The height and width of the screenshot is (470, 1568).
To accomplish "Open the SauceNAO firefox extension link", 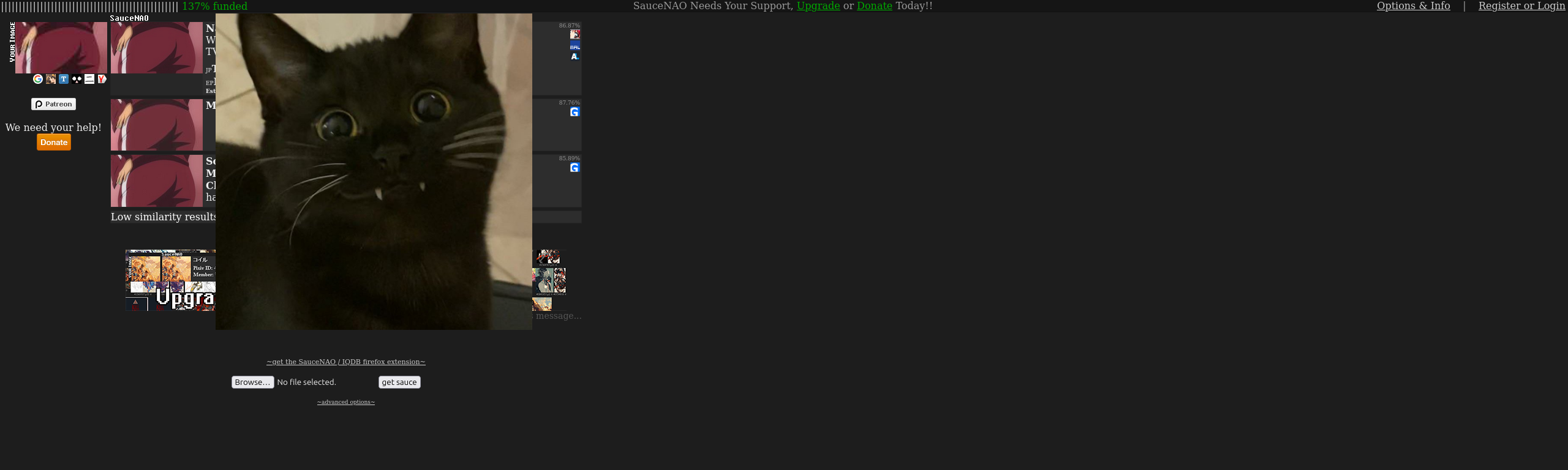I will 346,362.
